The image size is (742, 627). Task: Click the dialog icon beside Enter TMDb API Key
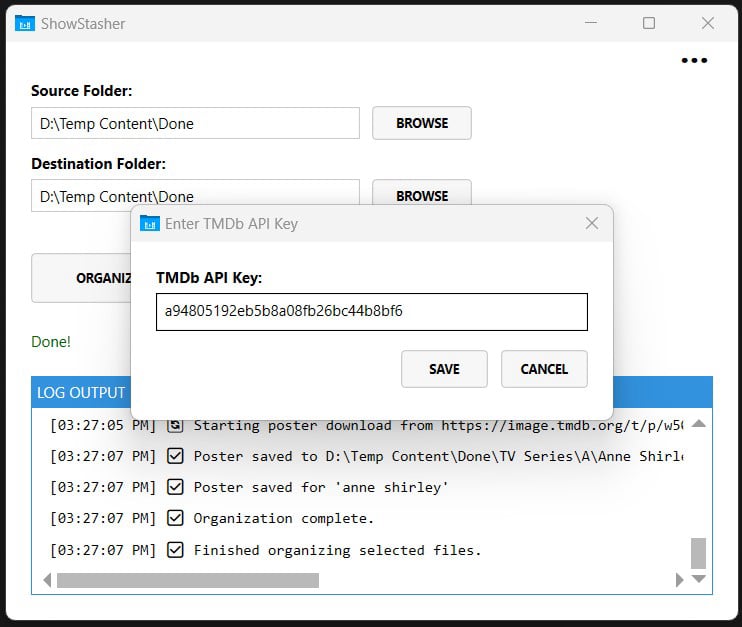pos(150,223)
